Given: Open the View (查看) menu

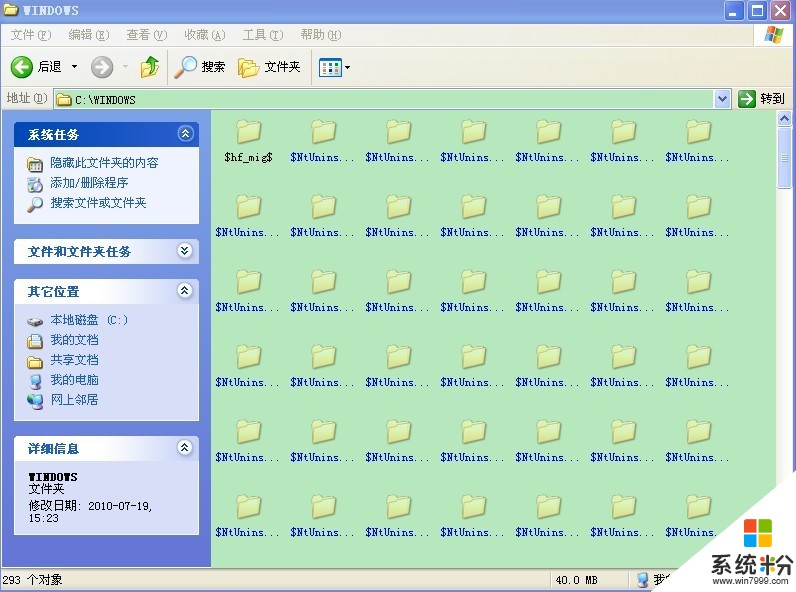Looking at the screenshot, I should [147, 35].
